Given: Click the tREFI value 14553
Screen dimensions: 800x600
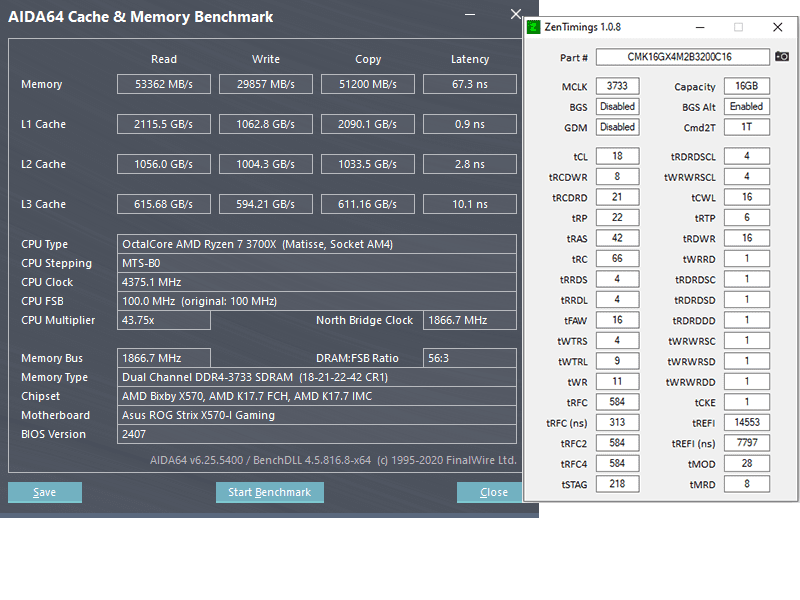Looking at the screenshot, I should (746, 422).
